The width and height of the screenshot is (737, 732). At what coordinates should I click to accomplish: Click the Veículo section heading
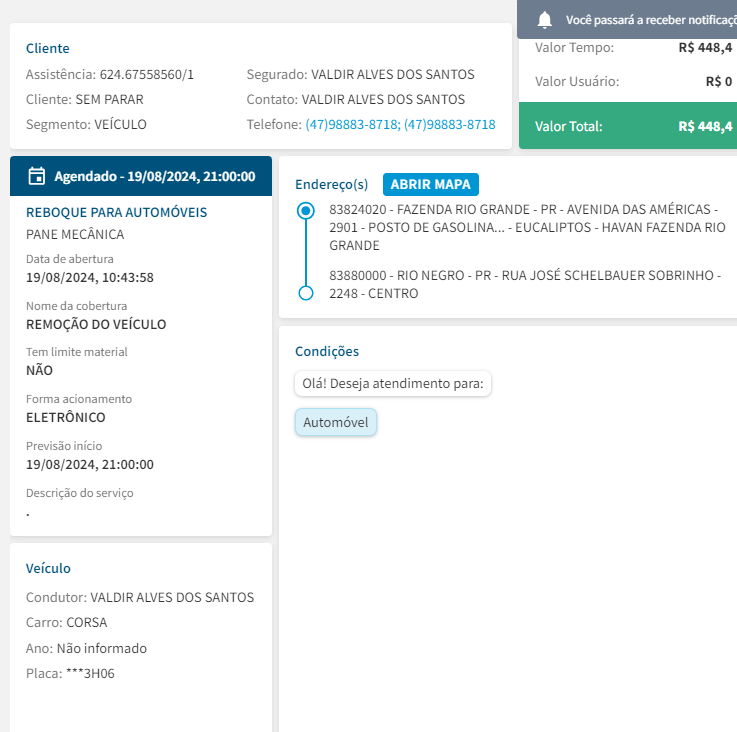point(48,568)
